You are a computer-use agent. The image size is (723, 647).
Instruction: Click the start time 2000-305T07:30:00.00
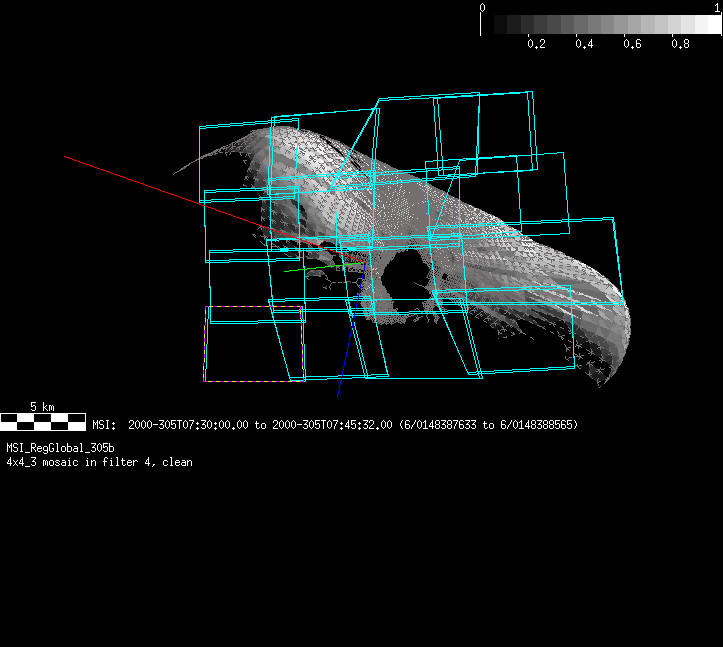pyautogui.click(x=190, y=425)
